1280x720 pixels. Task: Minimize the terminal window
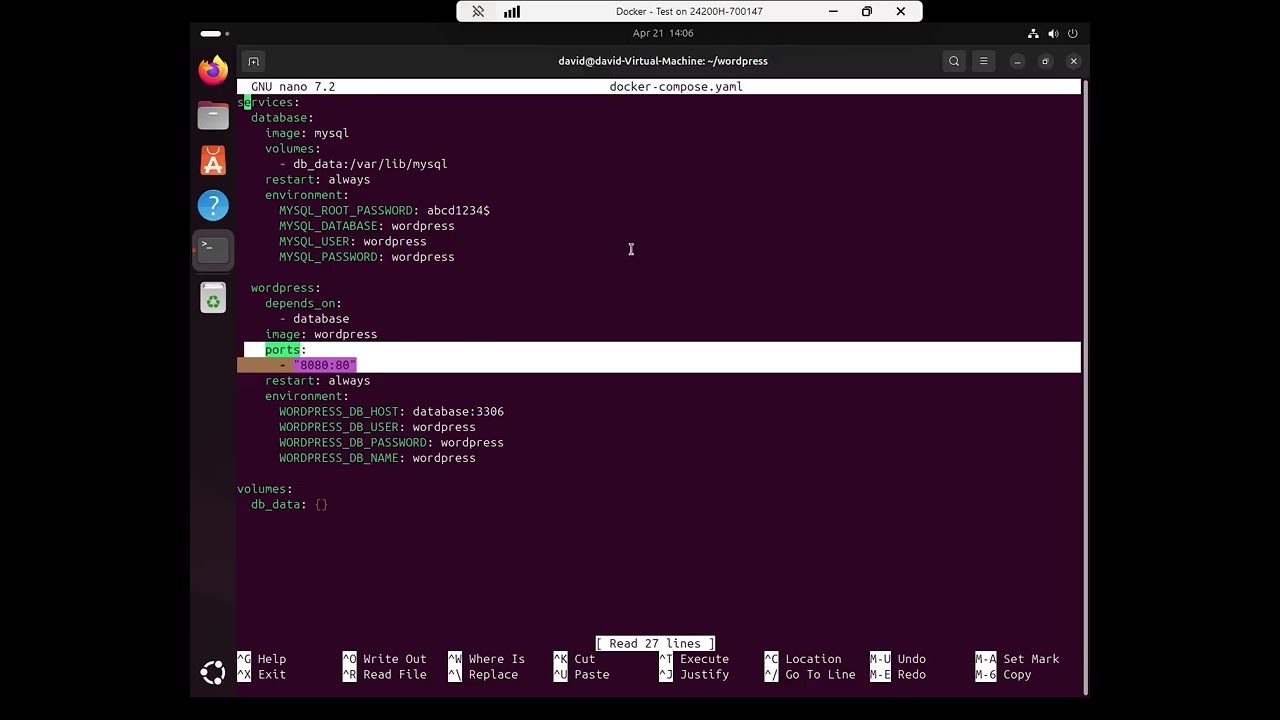point(1017,61)
